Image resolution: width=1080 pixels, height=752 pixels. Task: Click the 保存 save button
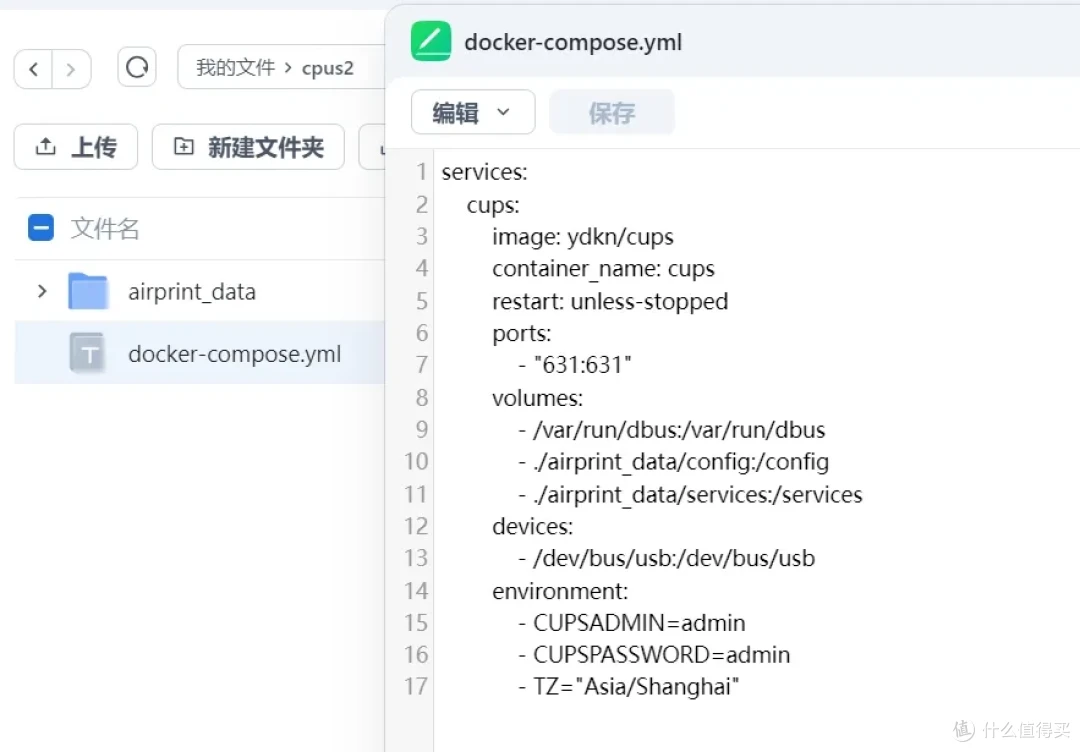click(x=611, y=112)
